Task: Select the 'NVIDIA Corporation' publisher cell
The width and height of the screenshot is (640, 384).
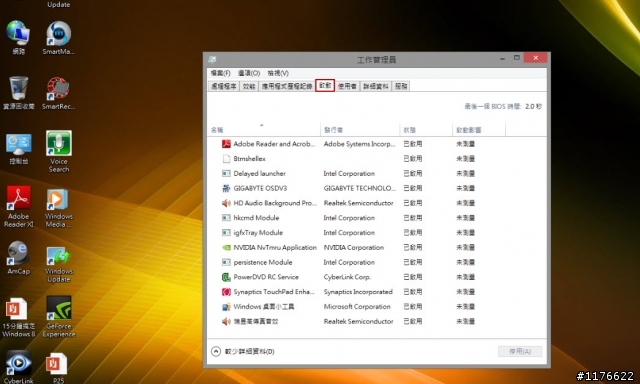Action: (353, 247)
